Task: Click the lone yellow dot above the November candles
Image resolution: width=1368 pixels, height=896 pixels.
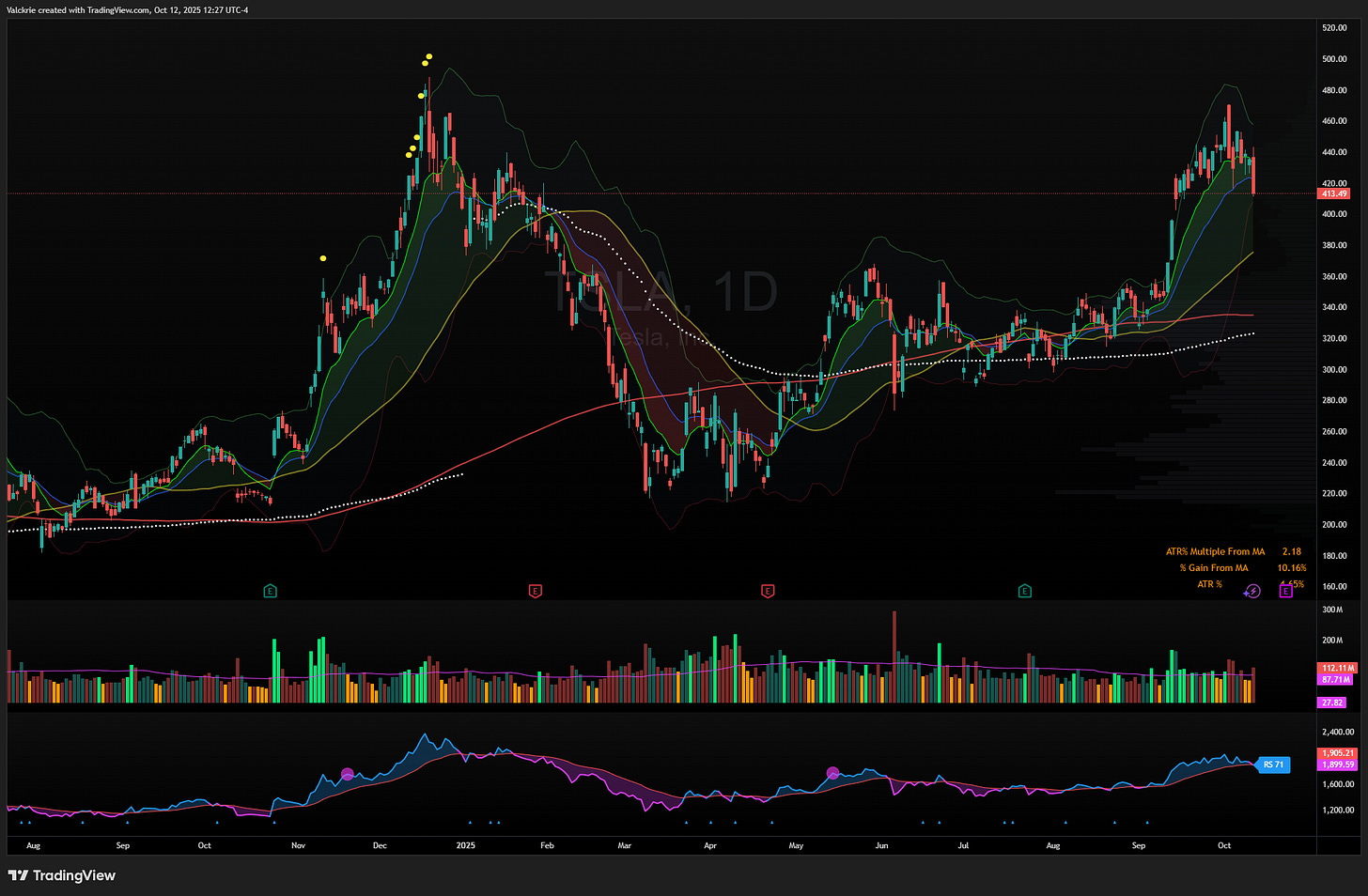Action: (323, 258)
